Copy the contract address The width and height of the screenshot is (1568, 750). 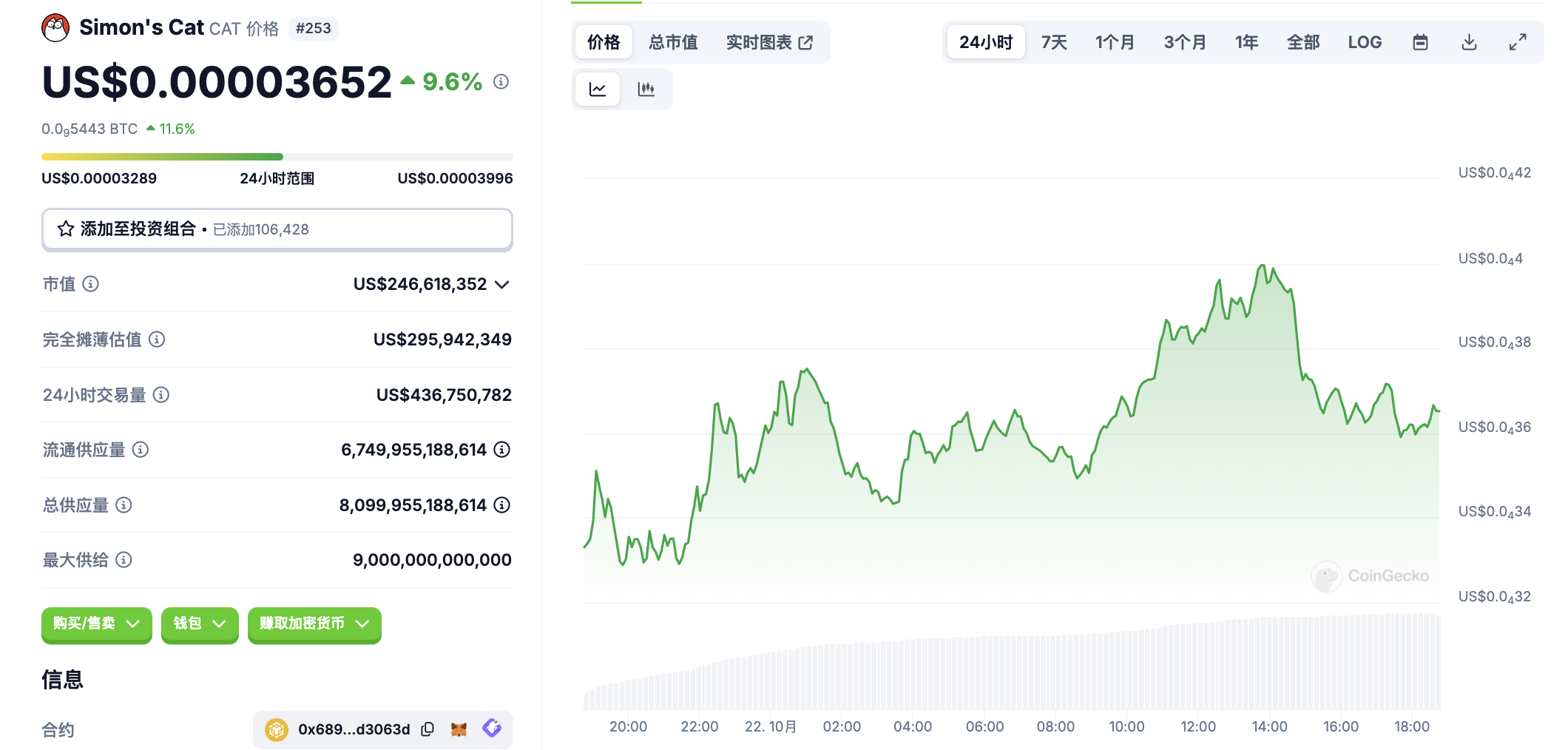pyautogui.click(x=428, y=729)
